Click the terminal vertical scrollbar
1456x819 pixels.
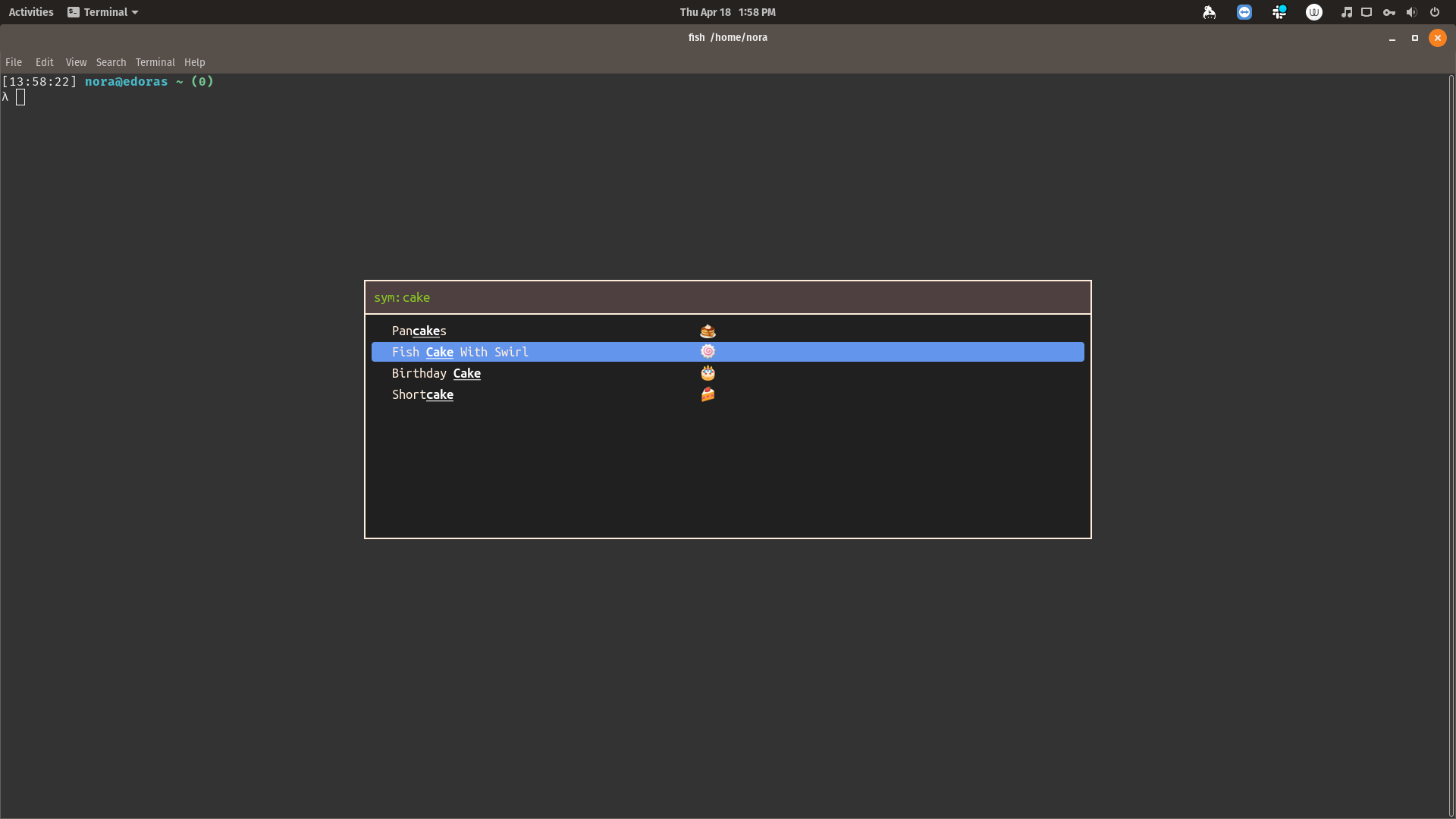(1451, 444)
